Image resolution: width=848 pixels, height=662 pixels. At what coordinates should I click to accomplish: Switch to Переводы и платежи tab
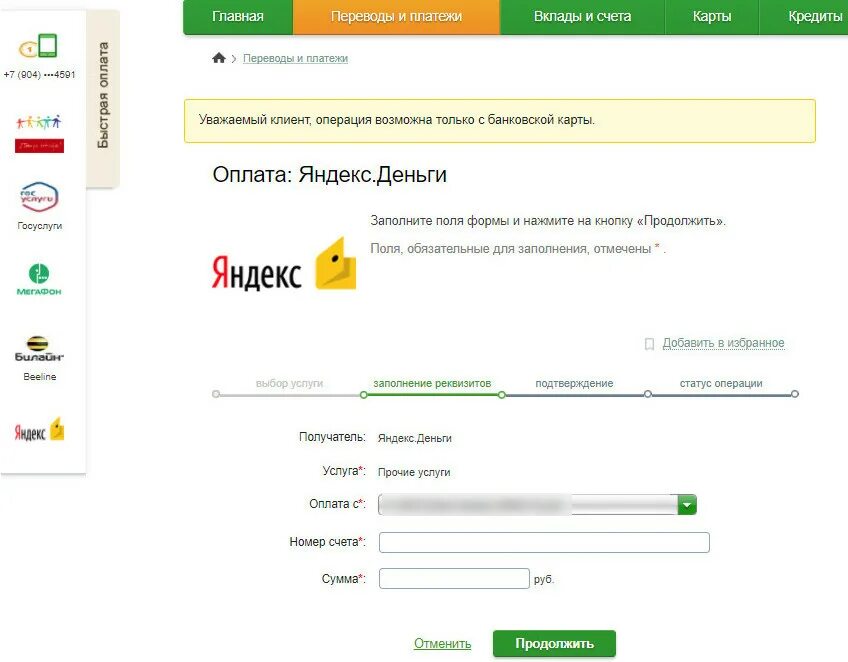(x=396, y=17)
